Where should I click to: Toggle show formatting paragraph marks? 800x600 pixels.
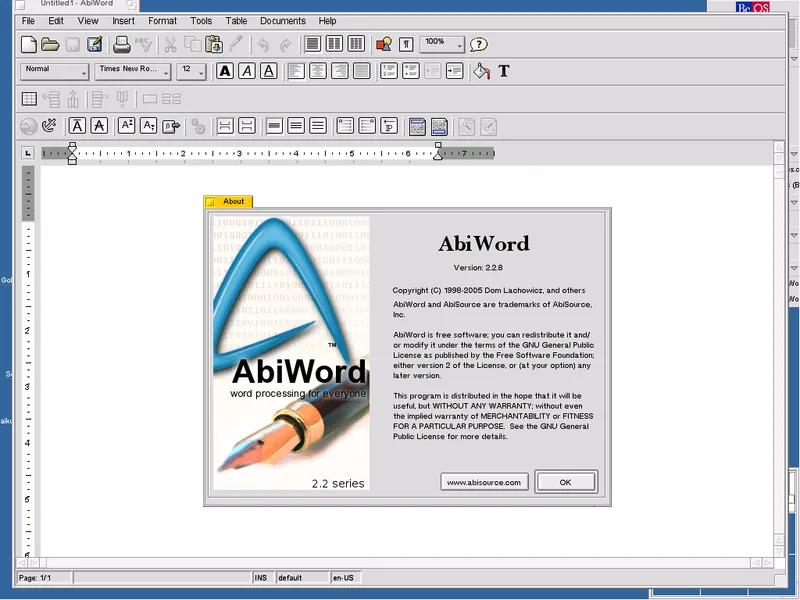406,44
